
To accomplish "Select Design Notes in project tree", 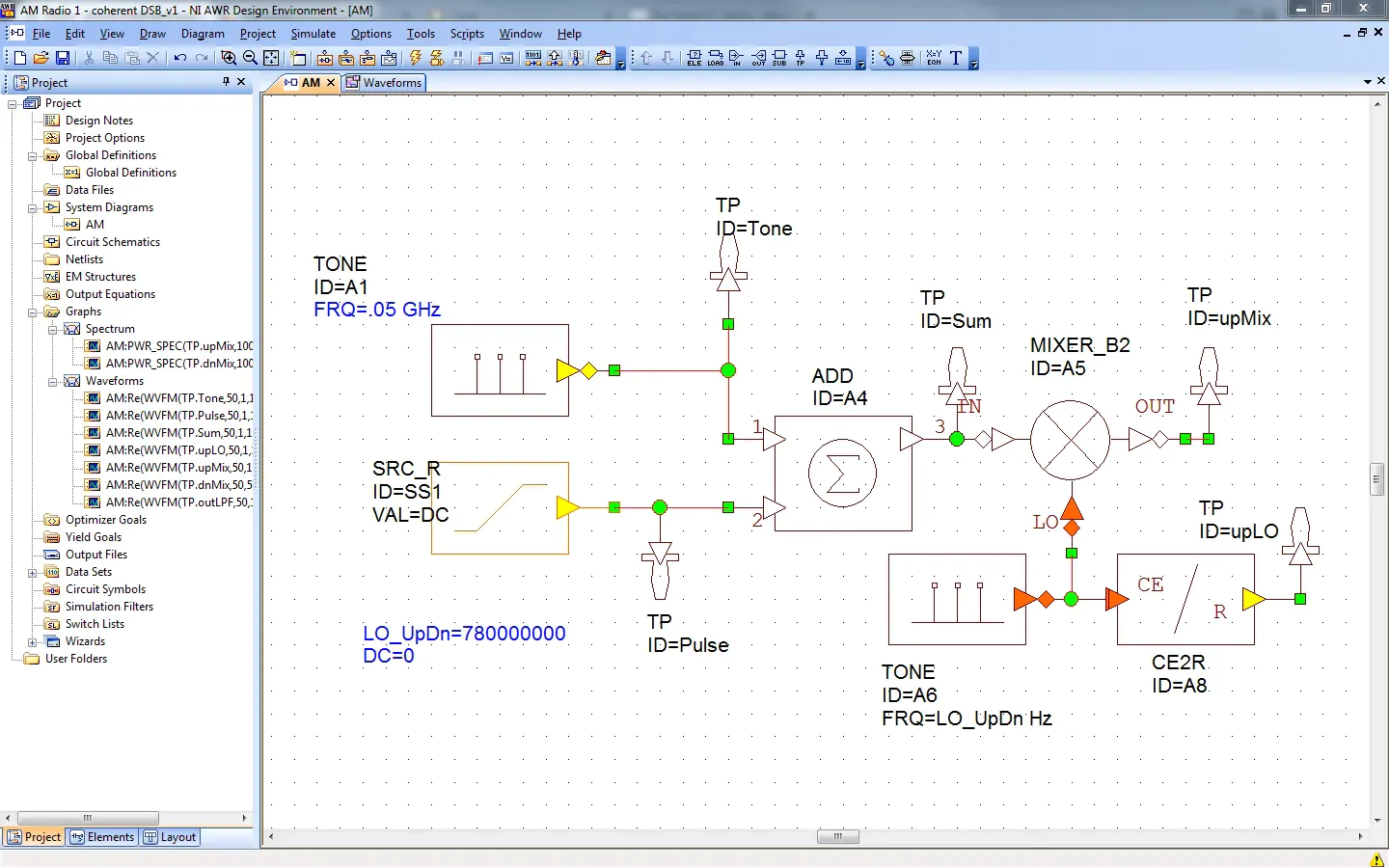I will point(98,121).
